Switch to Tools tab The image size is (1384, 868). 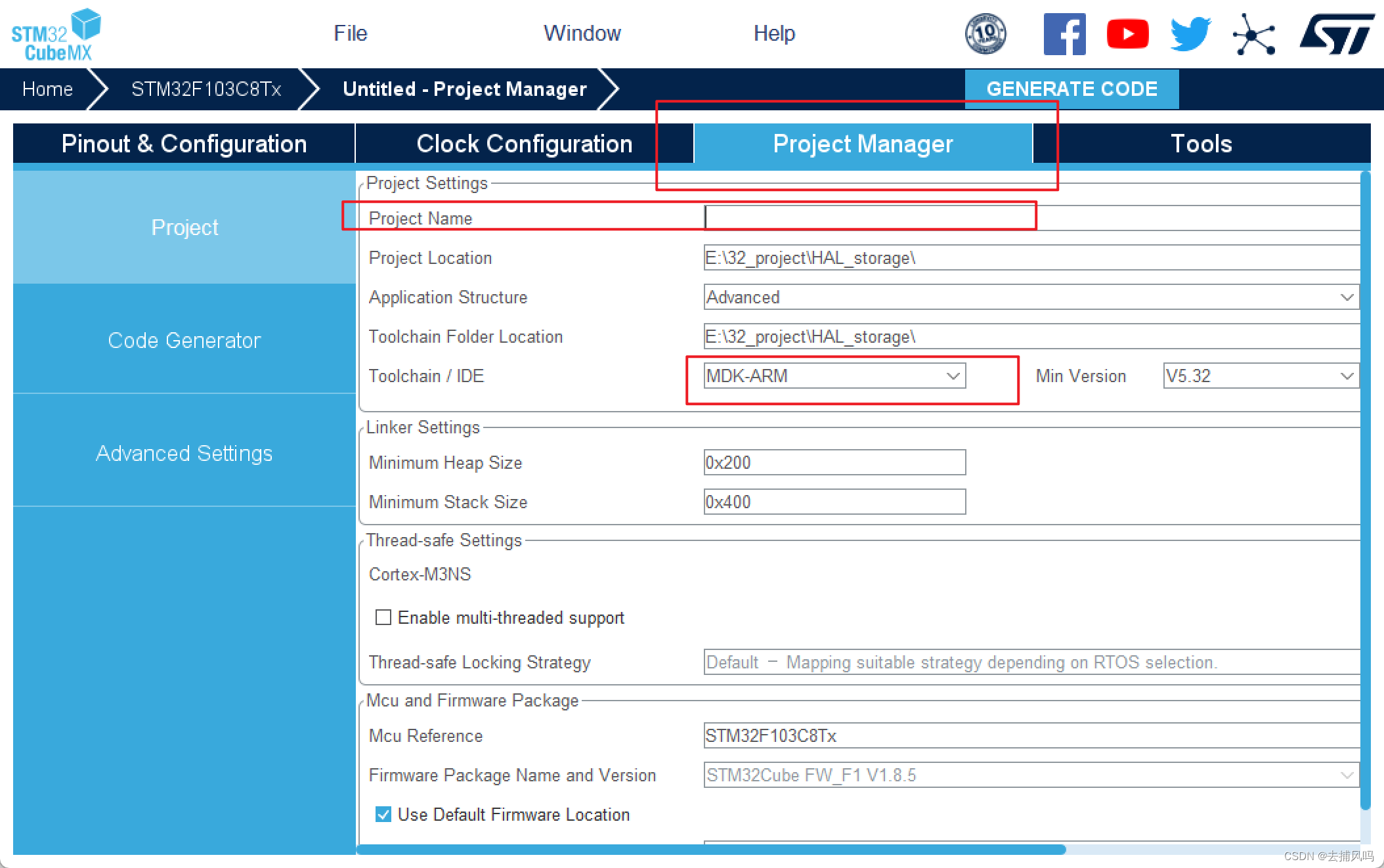(x=1201, y=144)
